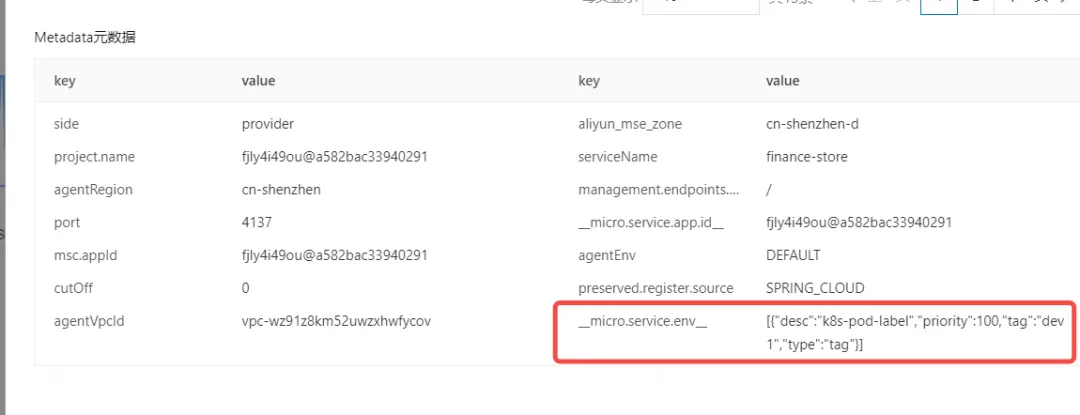Click the Metadata元数据 section heading
Image resolution: width=1080 pixels, height=415 pixels.
pos(85,38)
